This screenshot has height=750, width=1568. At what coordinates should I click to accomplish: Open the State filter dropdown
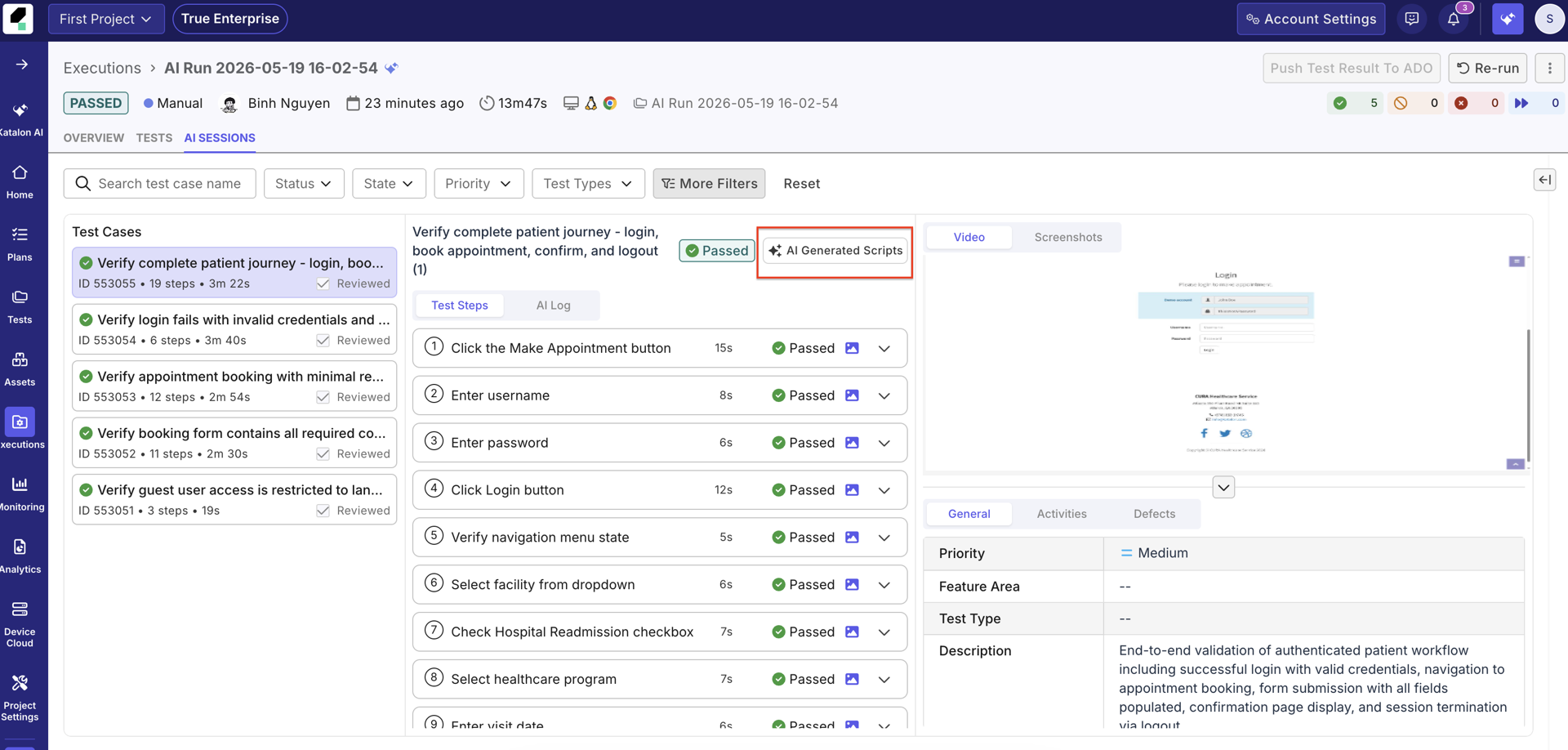(389, 184)
